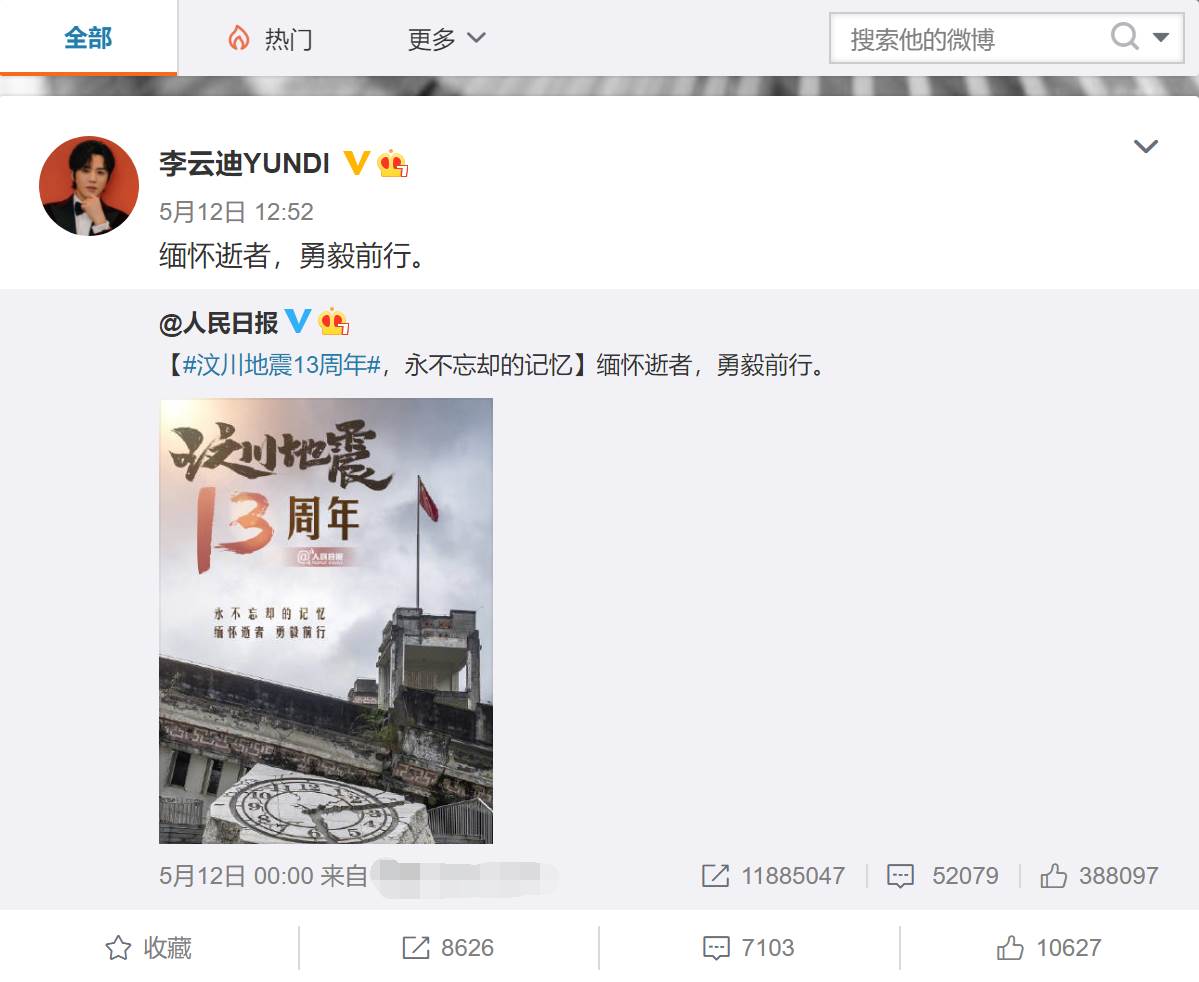This screenshot has height=982, width=1199.
Task: Open the #汶川地震13周年# hashtag topic
Action: coord(281,365)
